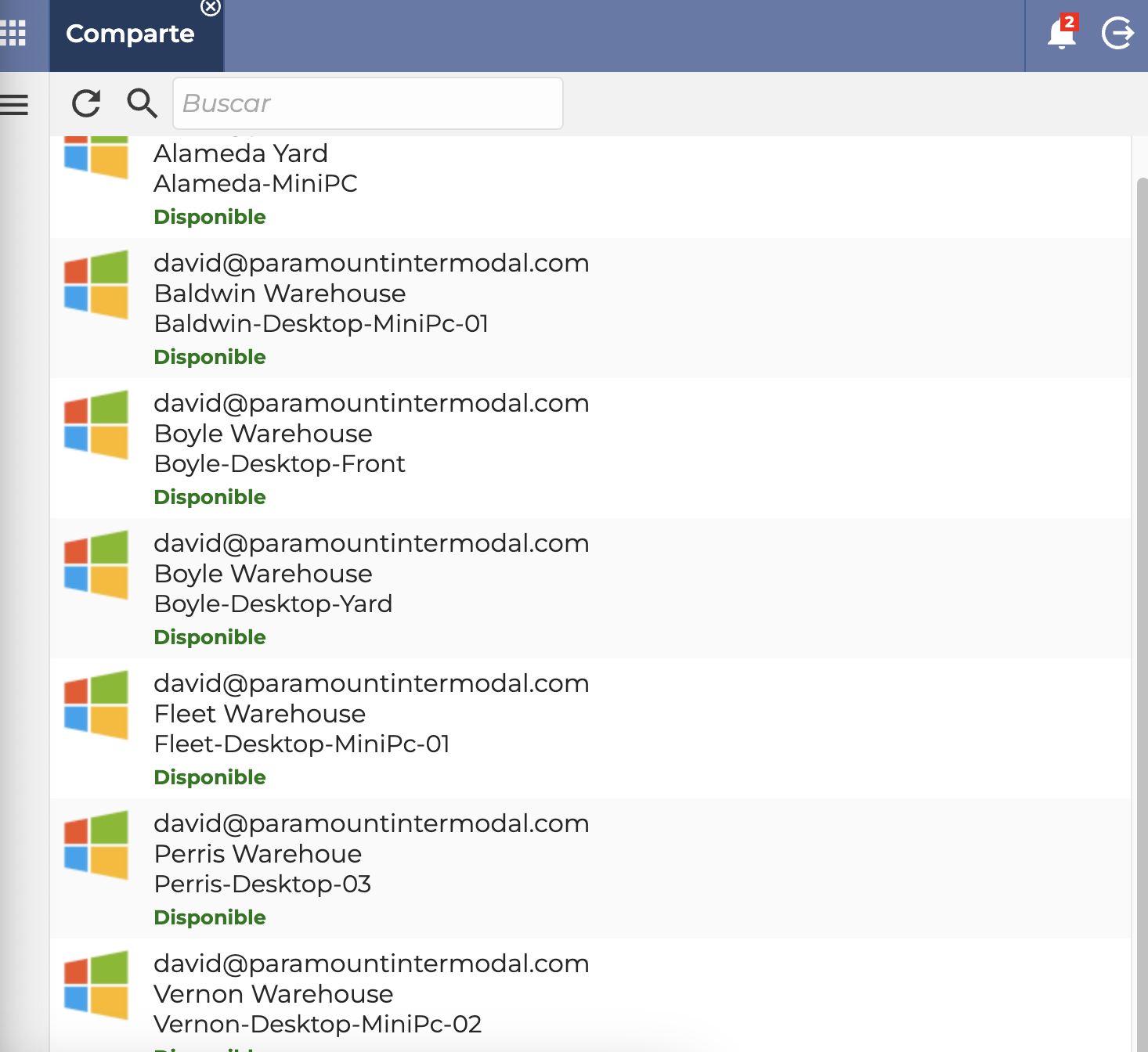This screenshot has width=1148, height=1052.
Task: Focus the Buscar search field
Action: point(367,103)
